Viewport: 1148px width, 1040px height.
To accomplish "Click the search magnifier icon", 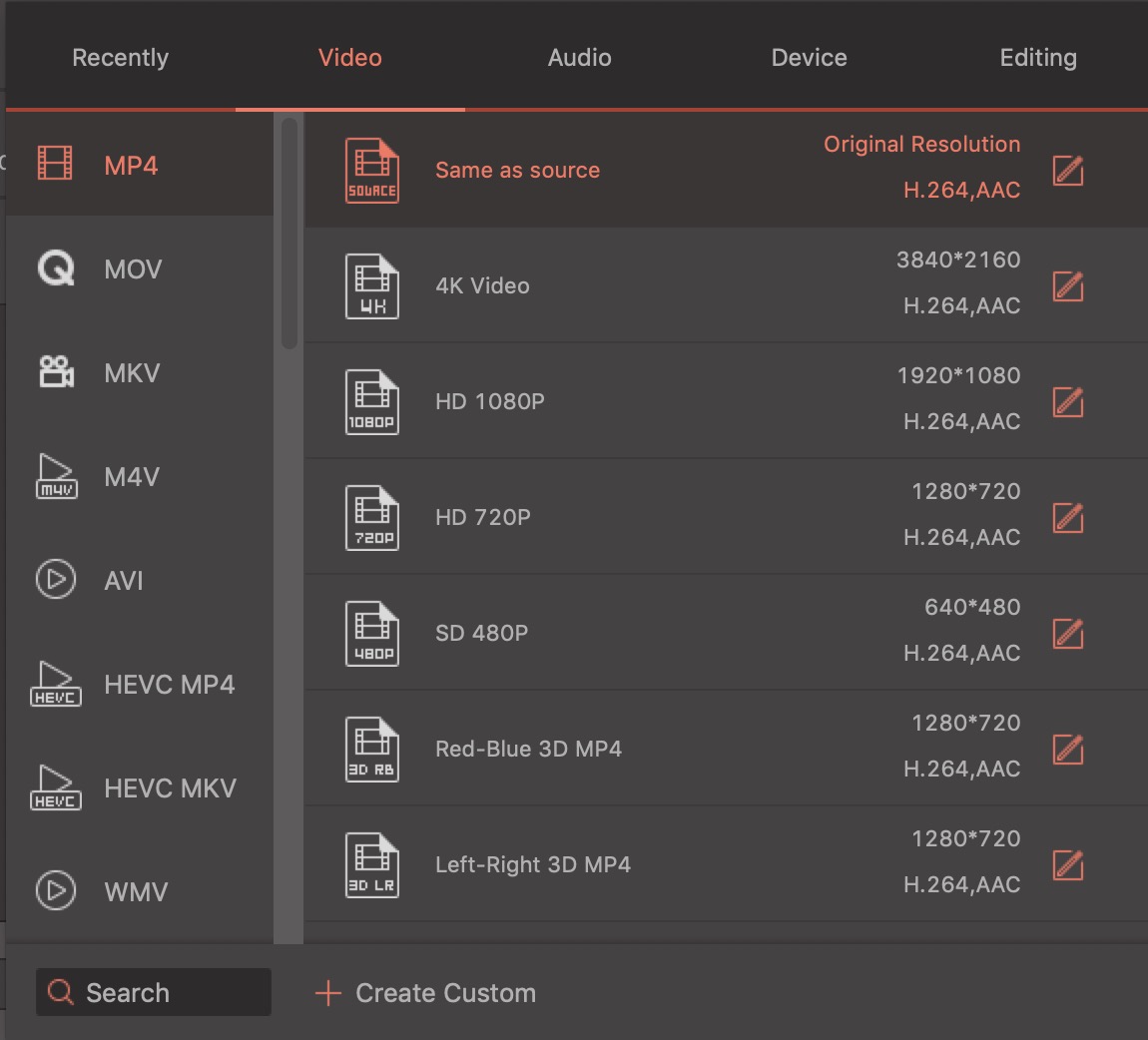I will (x=60, y=992).
